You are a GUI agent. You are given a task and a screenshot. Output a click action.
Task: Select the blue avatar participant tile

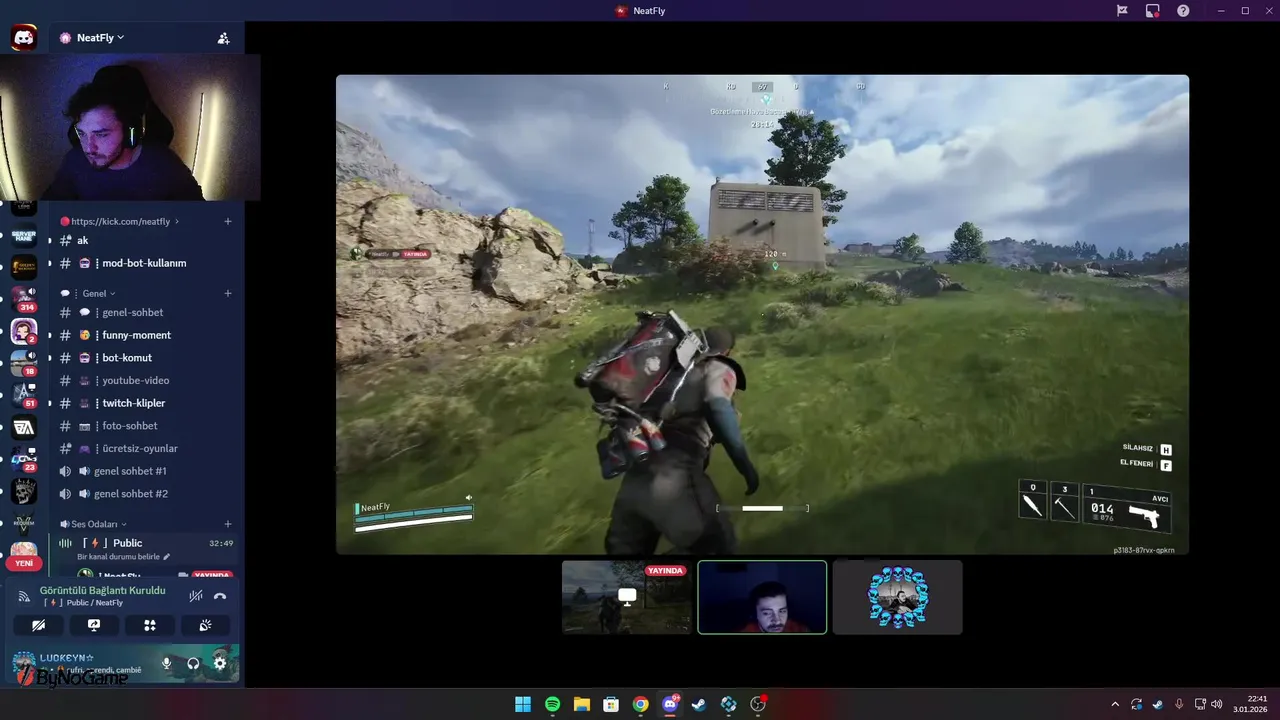coord(897,597)
